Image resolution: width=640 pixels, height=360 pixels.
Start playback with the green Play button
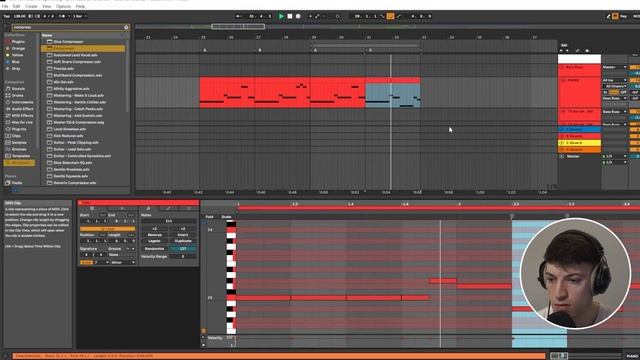pos(281,16)
